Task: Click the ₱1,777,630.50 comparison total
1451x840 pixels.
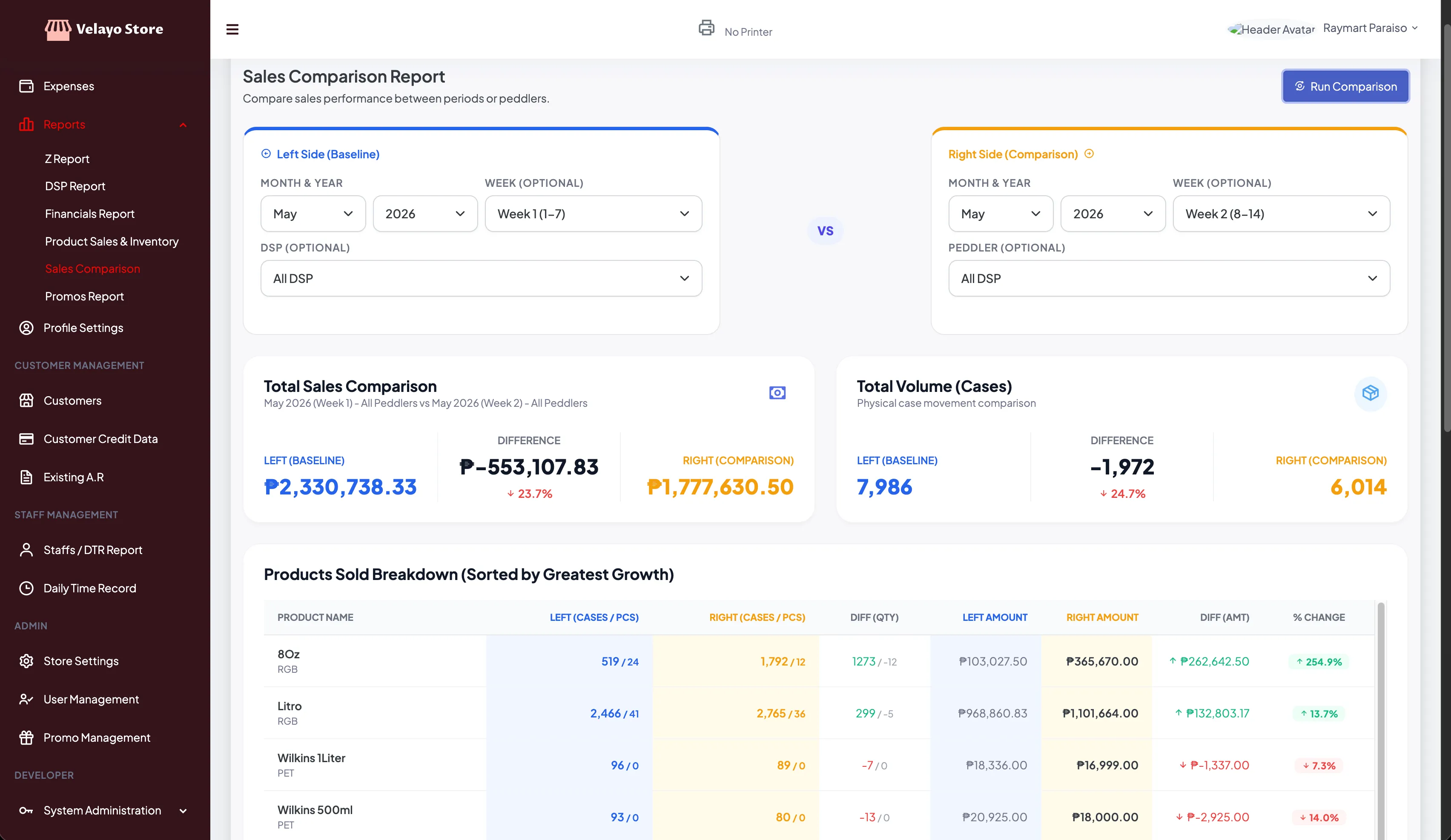Action: tap(720, 487)
